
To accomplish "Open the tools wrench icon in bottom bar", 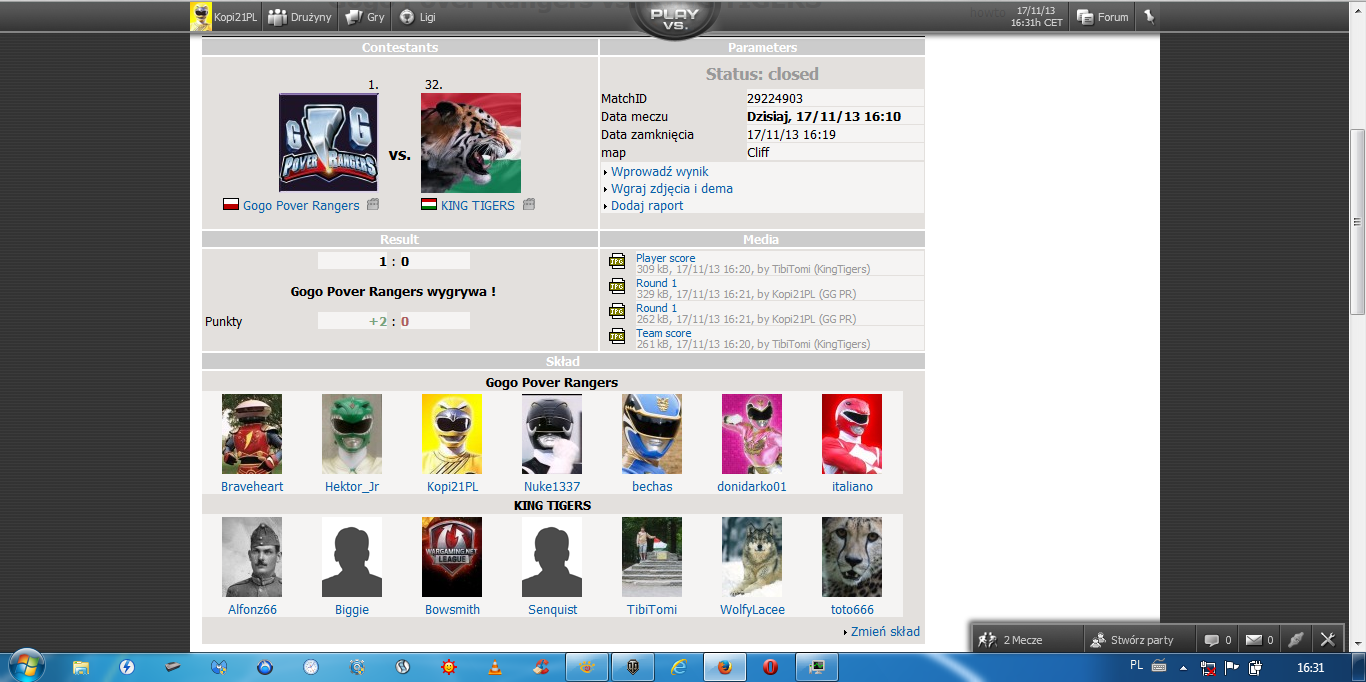I will tap(1327, 640).
